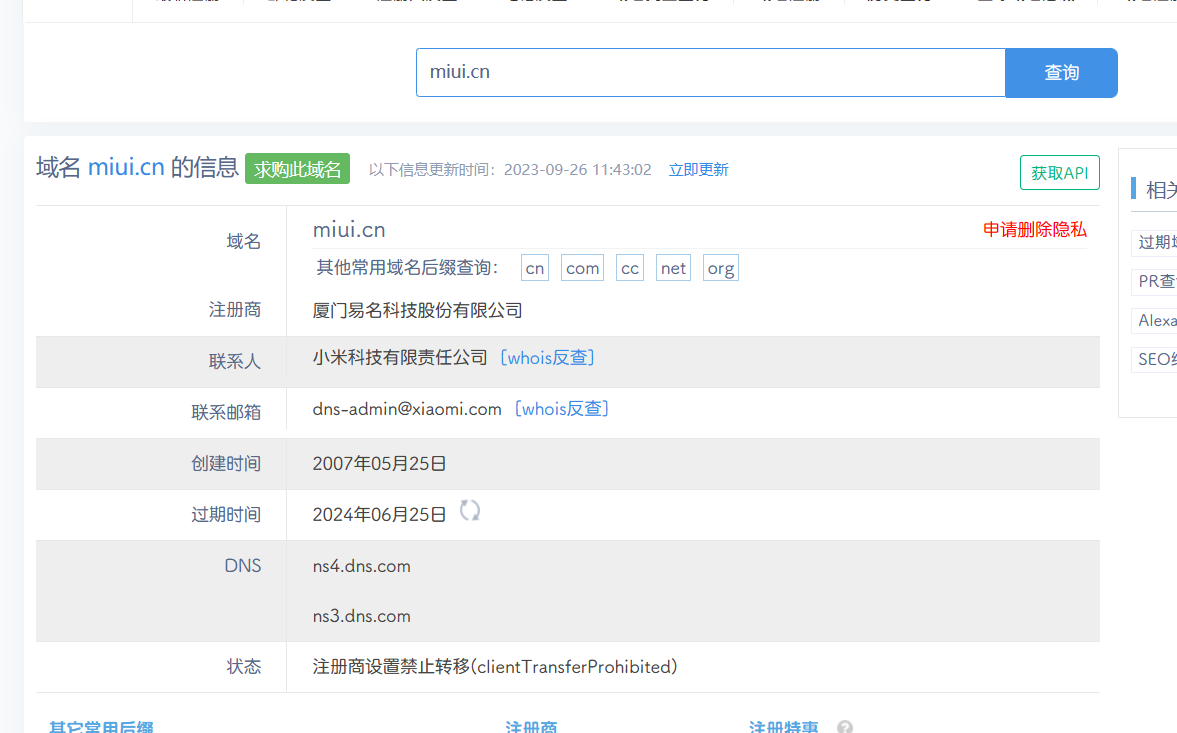Screen dimensions: 1177x733
Task: Click the 立即更新 link
Action: (x=698, y=170)
